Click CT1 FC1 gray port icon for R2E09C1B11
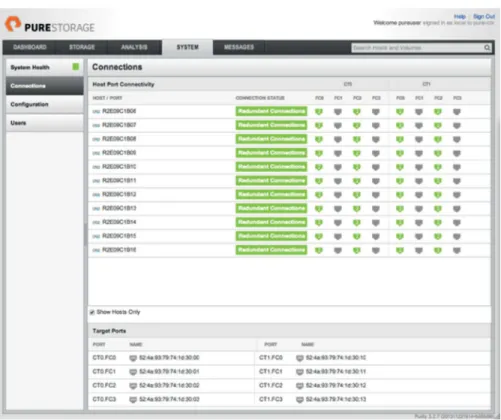 click(x=419, y=181)
